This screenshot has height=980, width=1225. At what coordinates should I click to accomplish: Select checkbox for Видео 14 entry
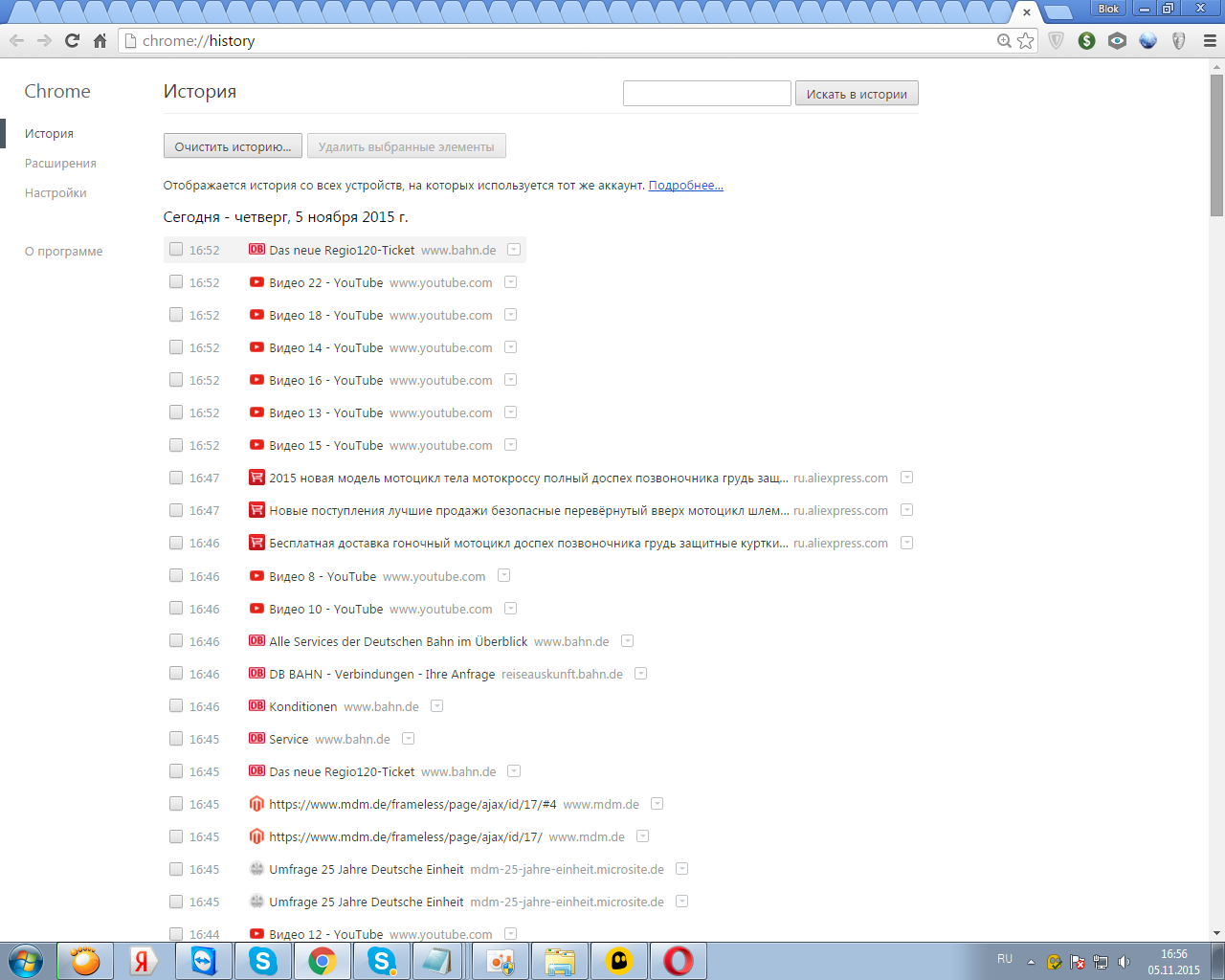[x=176, y=346]
